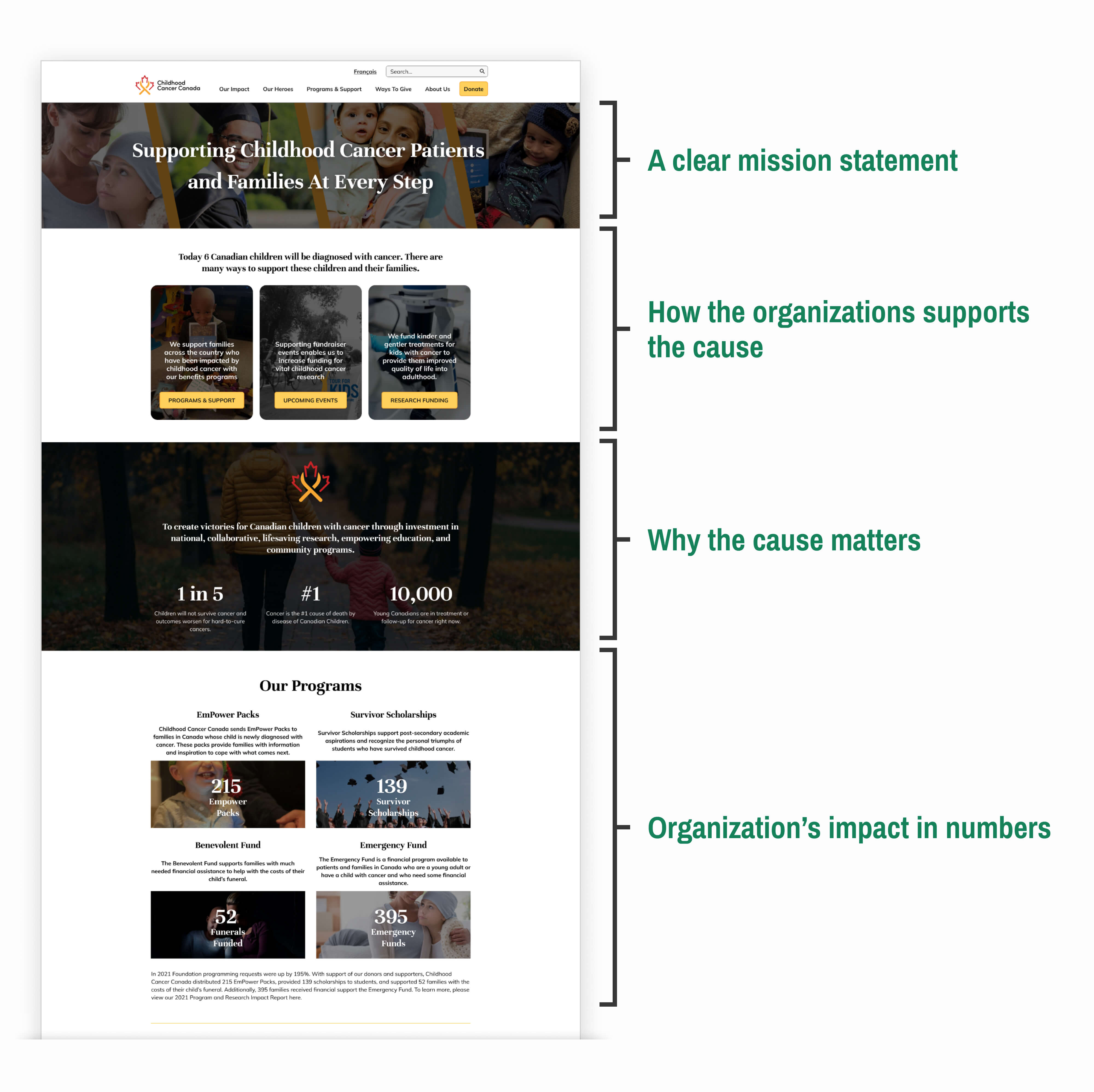This screenshot has height=1092, width=1094.
Task: Open the Our Impact menu
Action: click(234, 89)
